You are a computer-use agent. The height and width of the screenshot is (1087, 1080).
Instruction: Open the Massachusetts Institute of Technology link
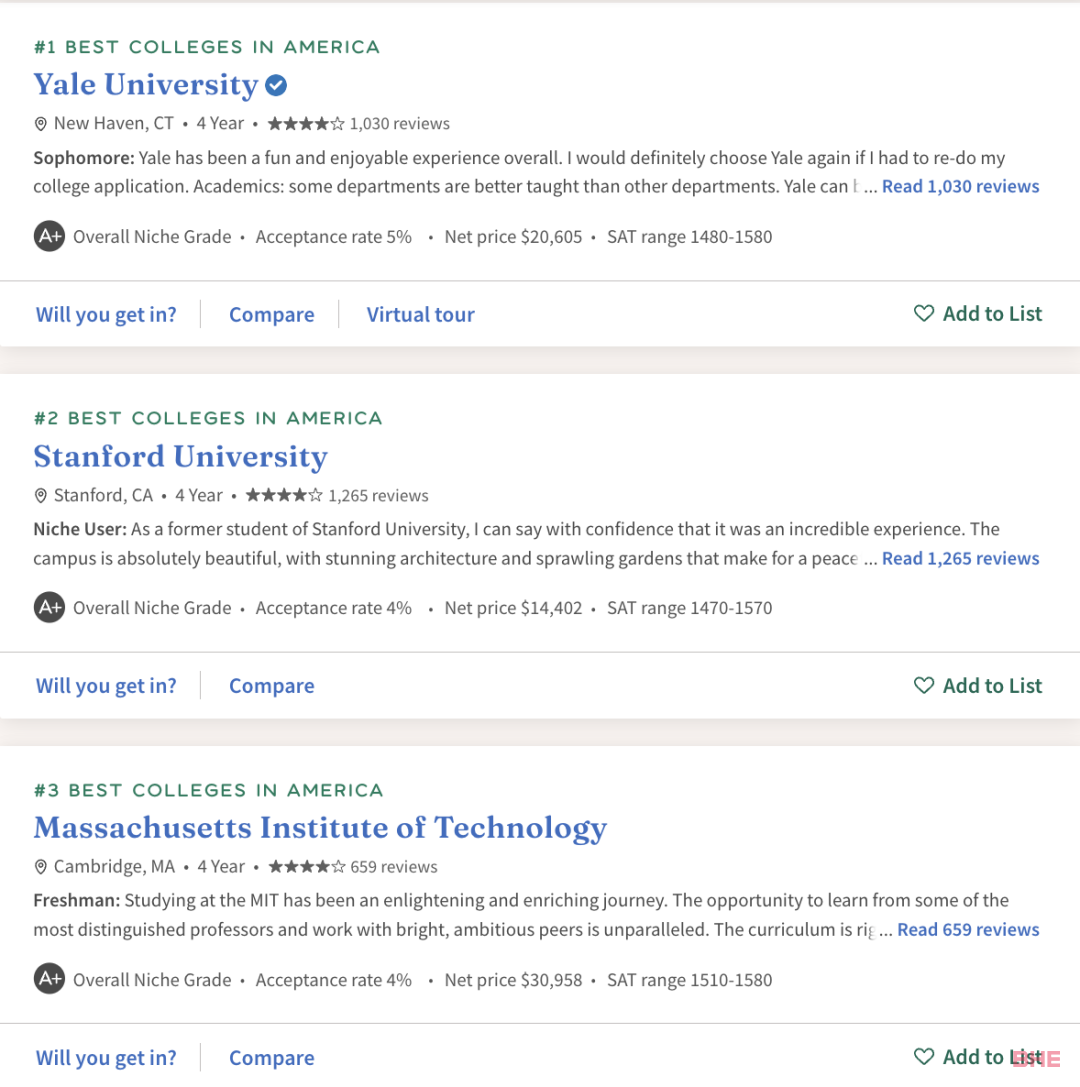pos(320,828)
